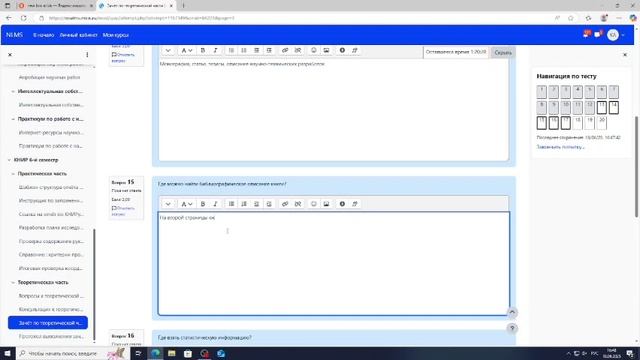This screenshot has height=360, width=640.
Task: Collapse the 'КНИР 6-й семестр' section
Action: tap(9, 160)
